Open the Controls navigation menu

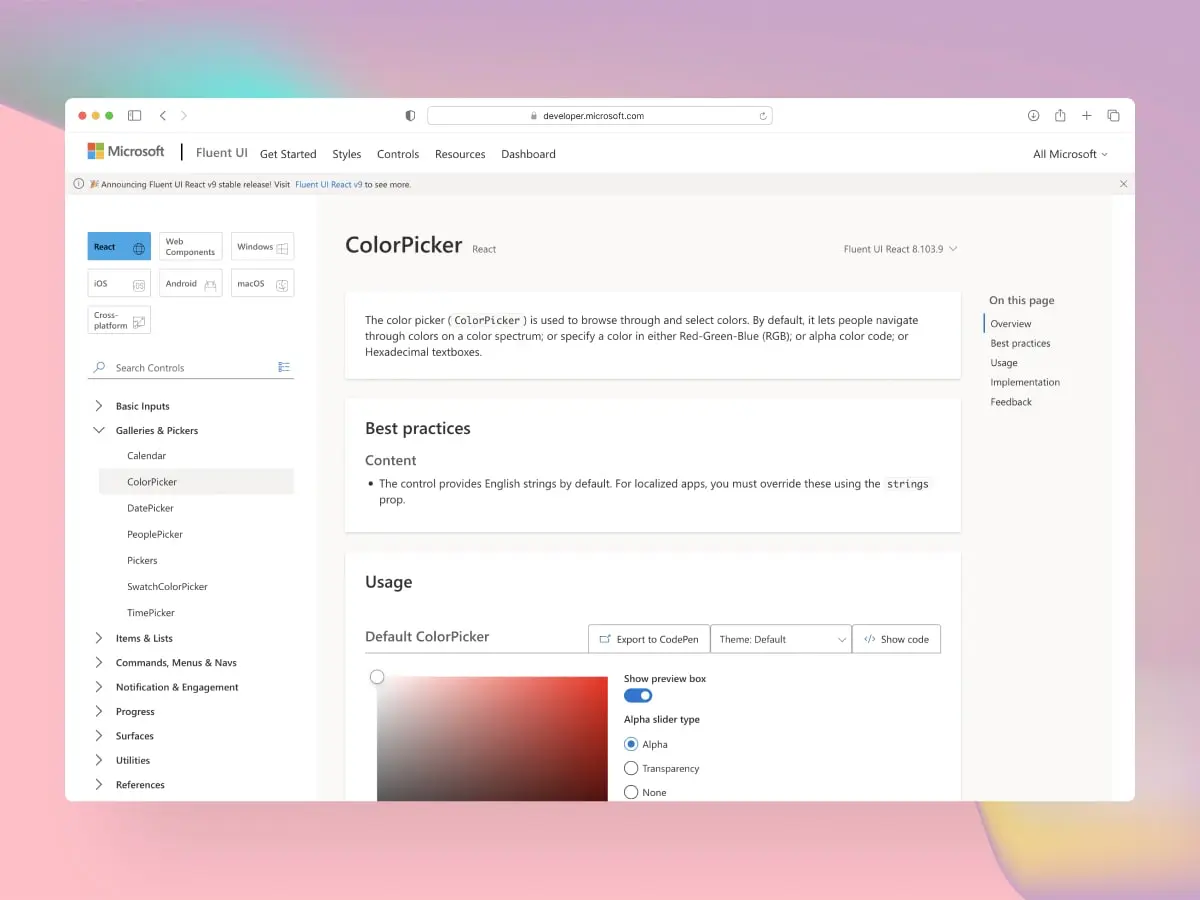click(x=398, y=154)
